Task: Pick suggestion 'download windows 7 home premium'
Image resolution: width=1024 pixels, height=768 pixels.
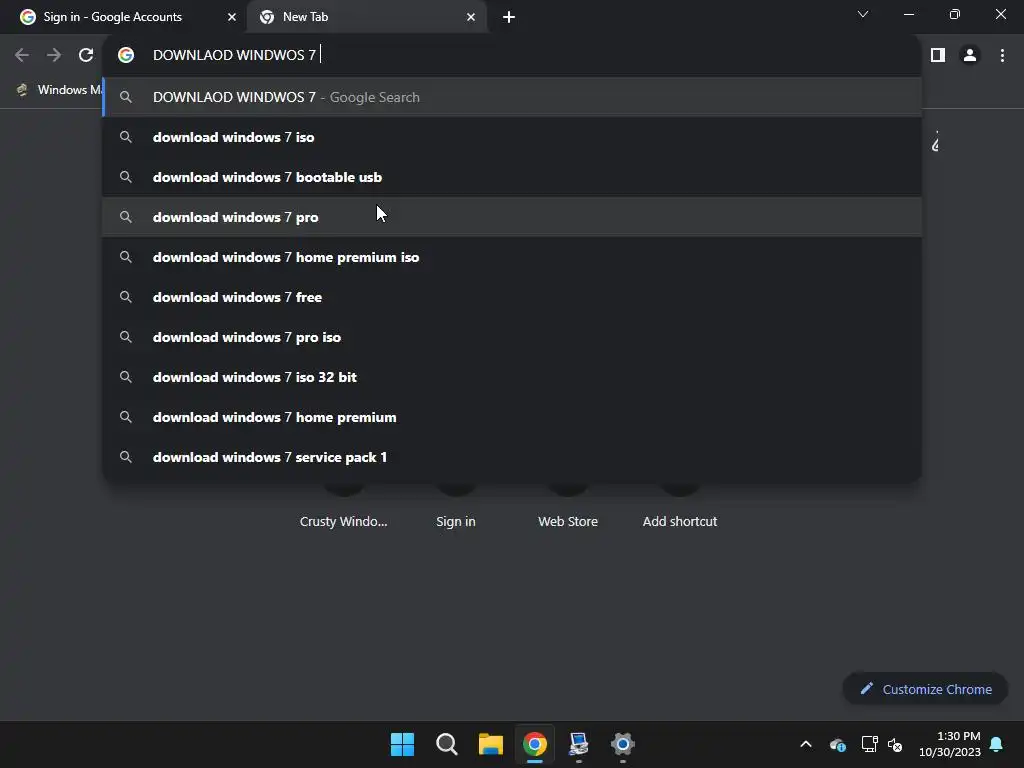Action: coord(512,417)
